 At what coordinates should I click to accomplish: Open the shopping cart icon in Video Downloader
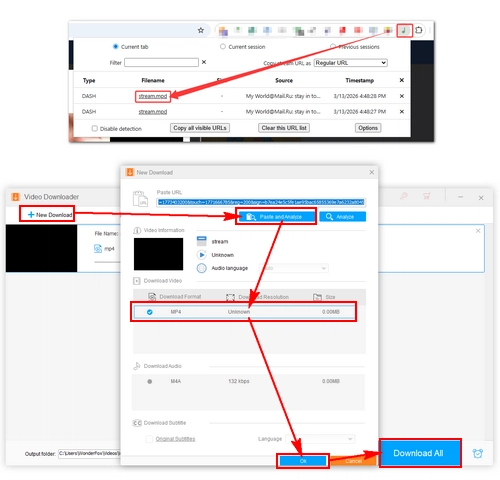426,196
